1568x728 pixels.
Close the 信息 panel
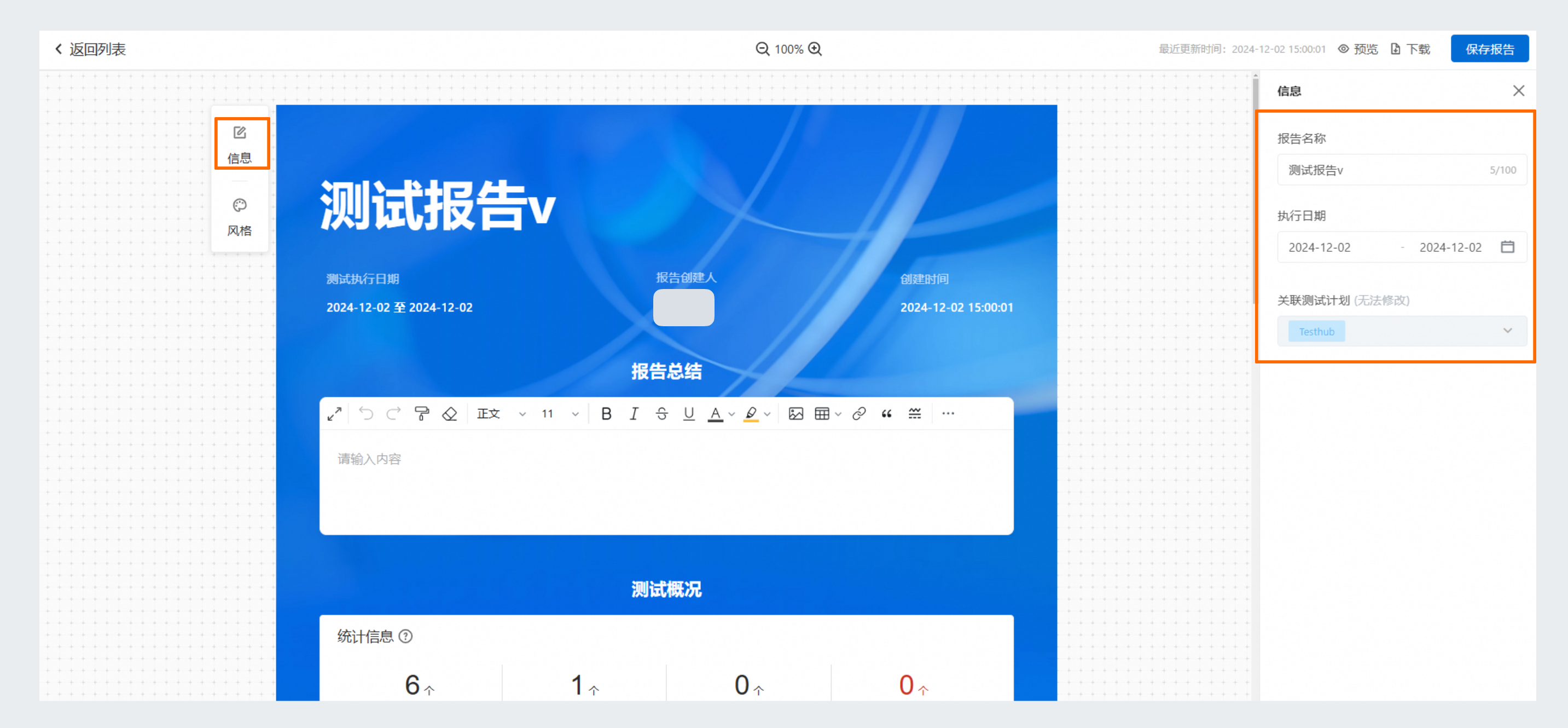pos(1519,91)
